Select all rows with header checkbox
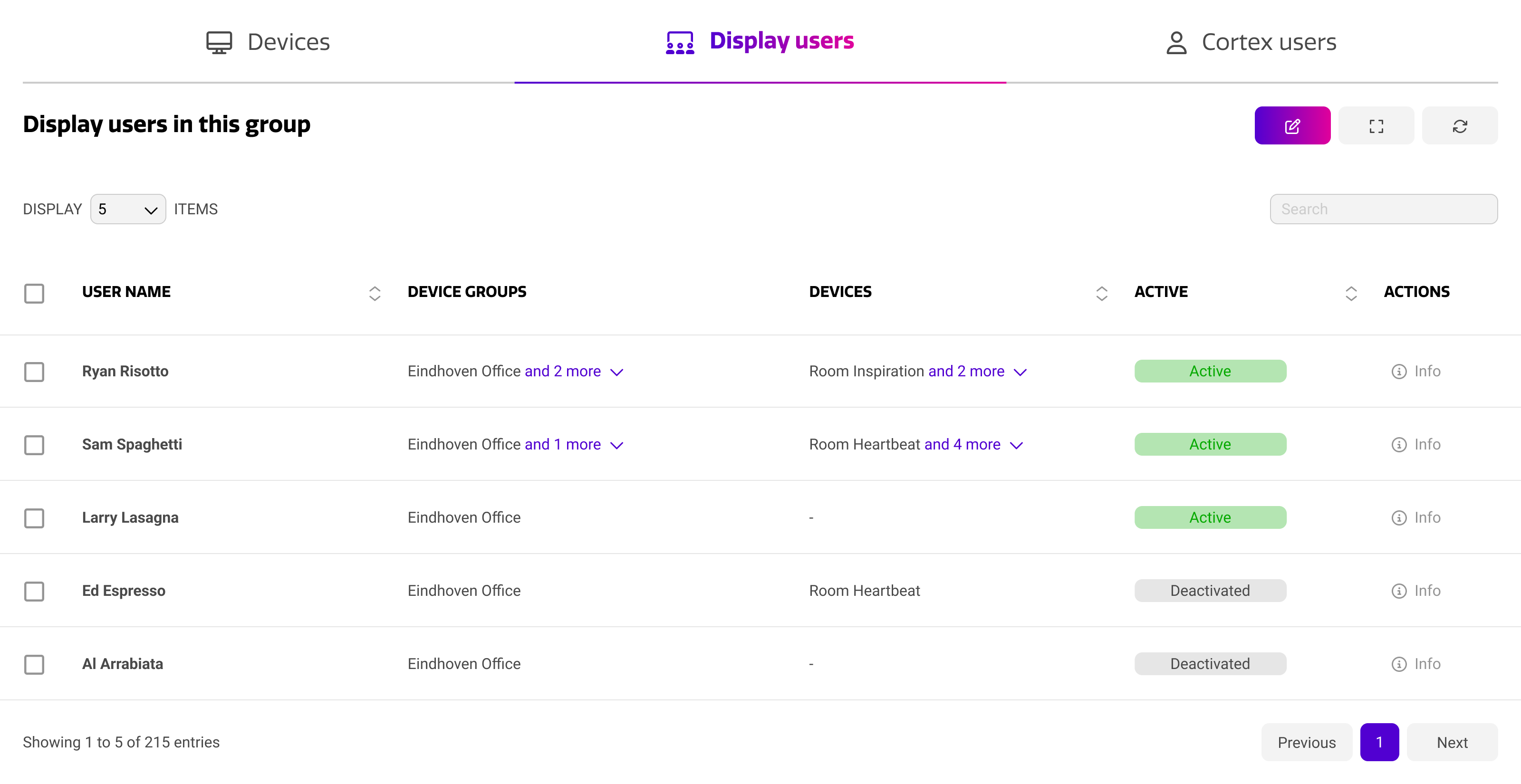The image size is (1521, 784). tap(34, 294)
